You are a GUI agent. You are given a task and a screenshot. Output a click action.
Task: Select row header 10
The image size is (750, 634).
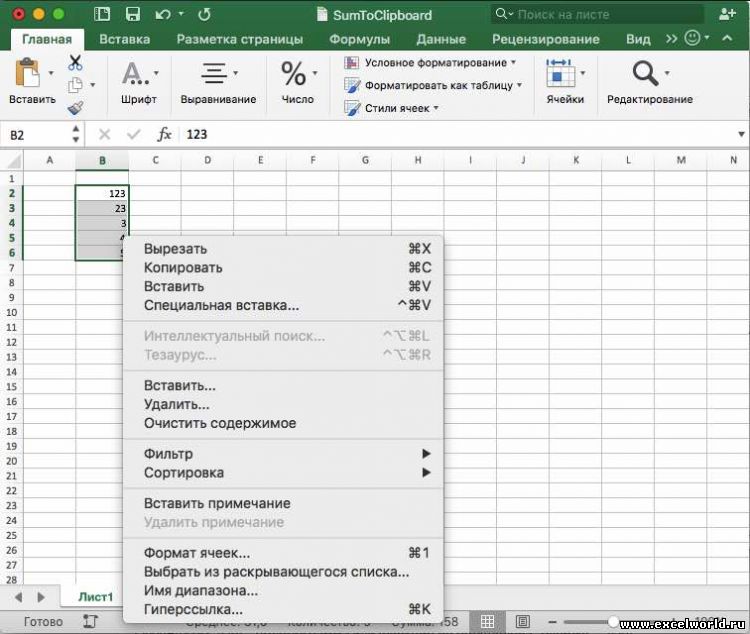(x=11, y=312)
